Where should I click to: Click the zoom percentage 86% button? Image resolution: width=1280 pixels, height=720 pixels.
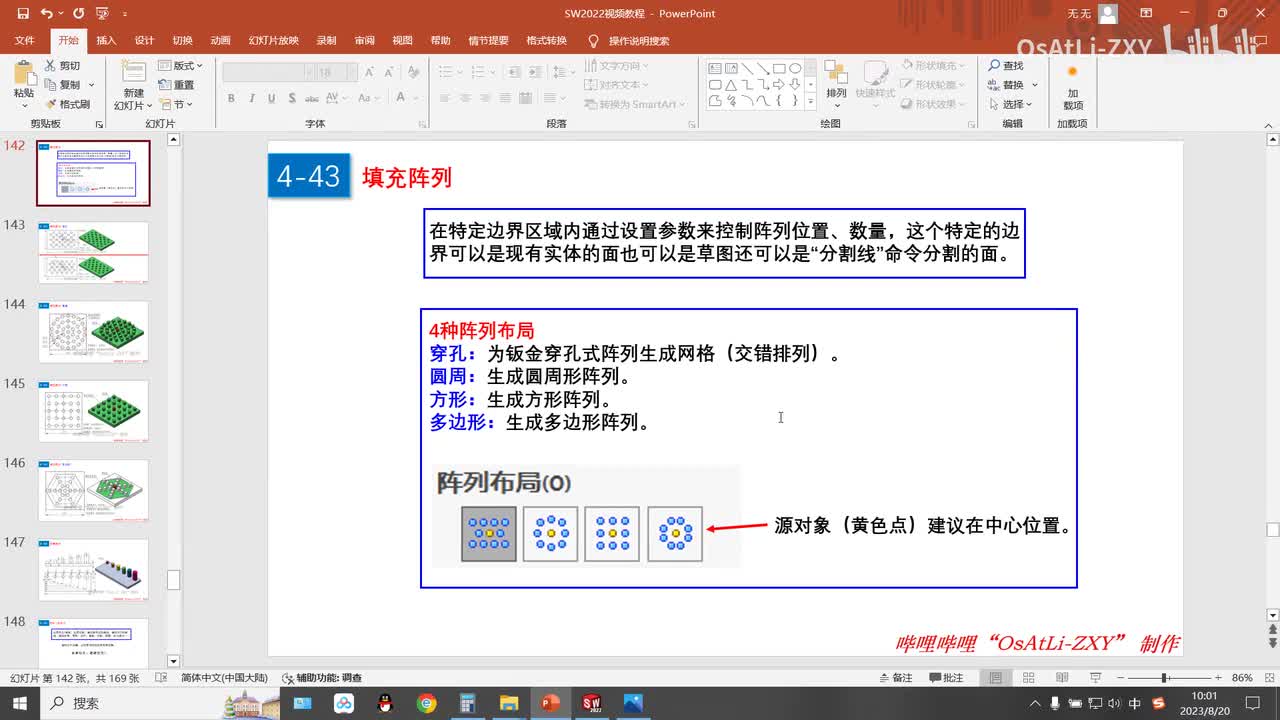(1242, 678)
